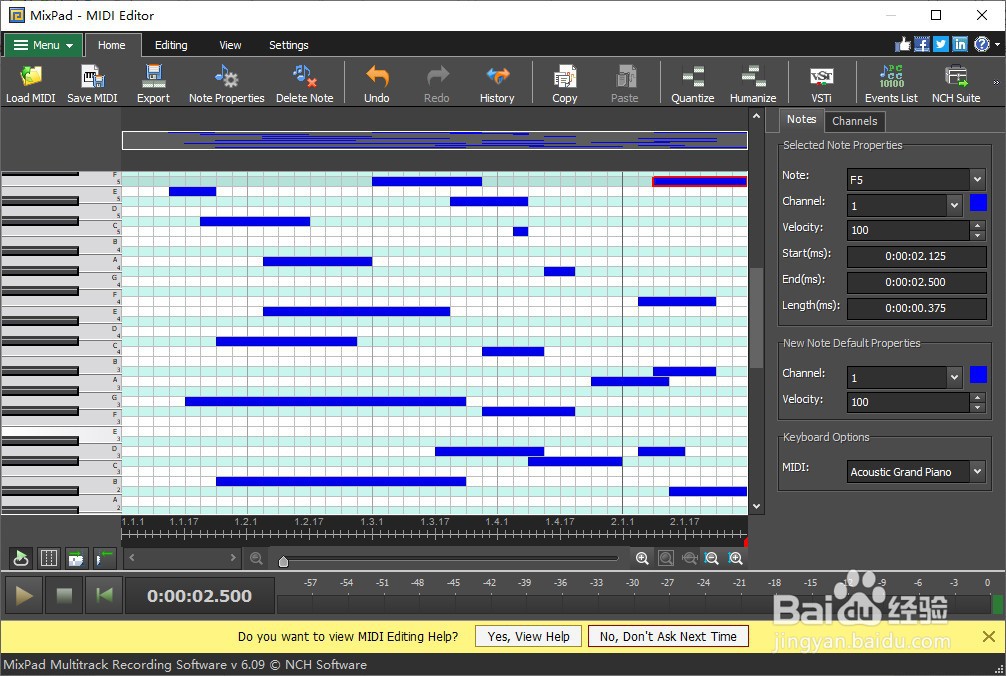Open the help icon dropdown arrow
The height and width of the screenshot is (676, 1006).
997,44
